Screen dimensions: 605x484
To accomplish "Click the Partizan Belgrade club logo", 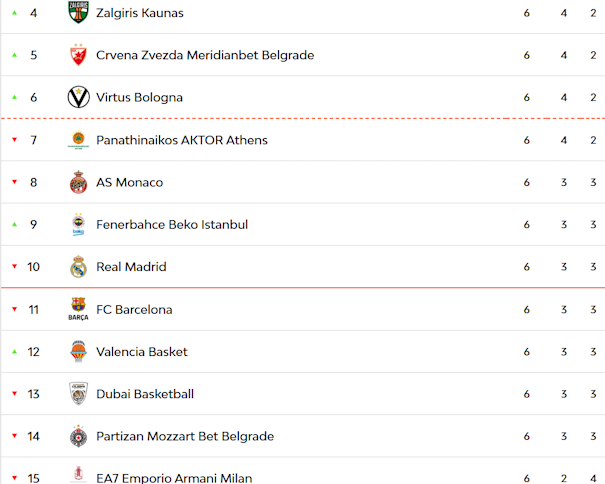I will [x=78, y=436].
